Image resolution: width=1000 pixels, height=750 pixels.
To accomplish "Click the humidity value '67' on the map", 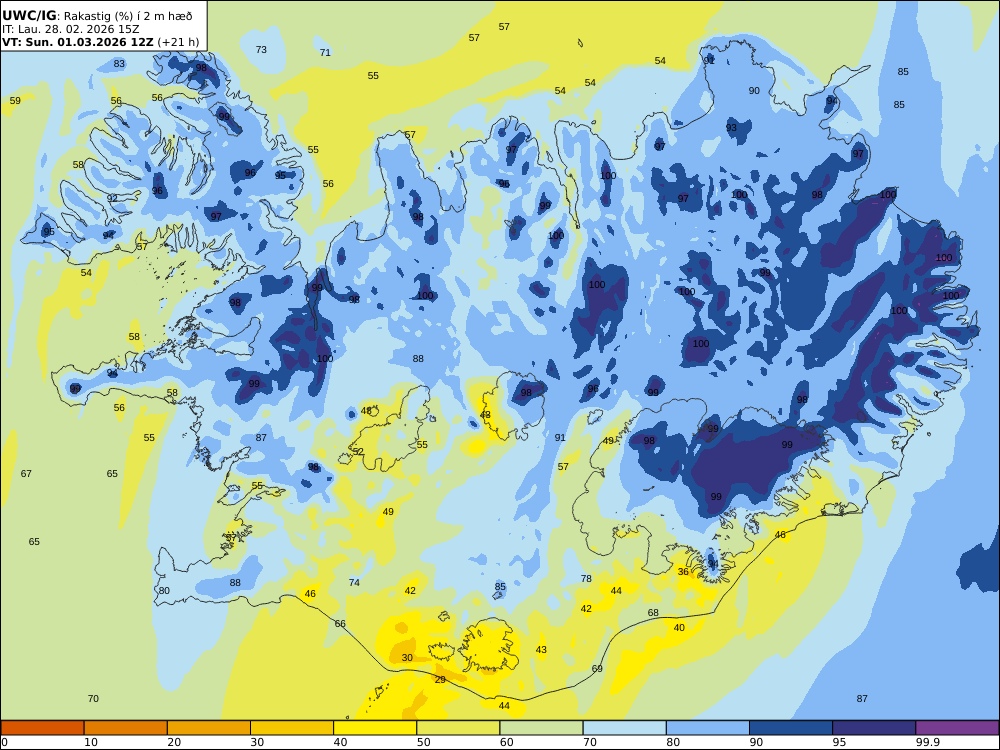I will pos(26,474).
